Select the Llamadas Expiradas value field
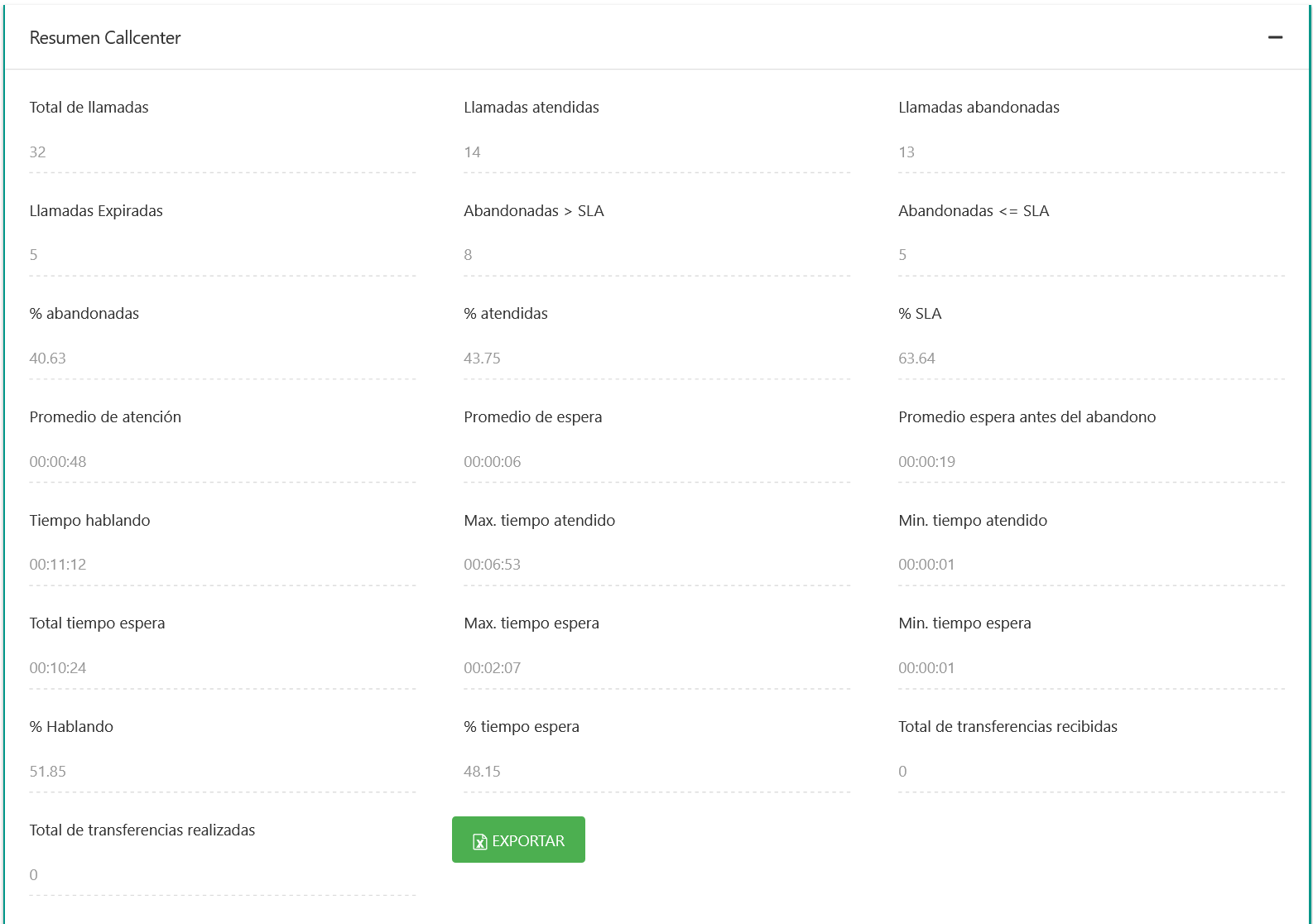 pyautogui.click(x=222, y=255)
